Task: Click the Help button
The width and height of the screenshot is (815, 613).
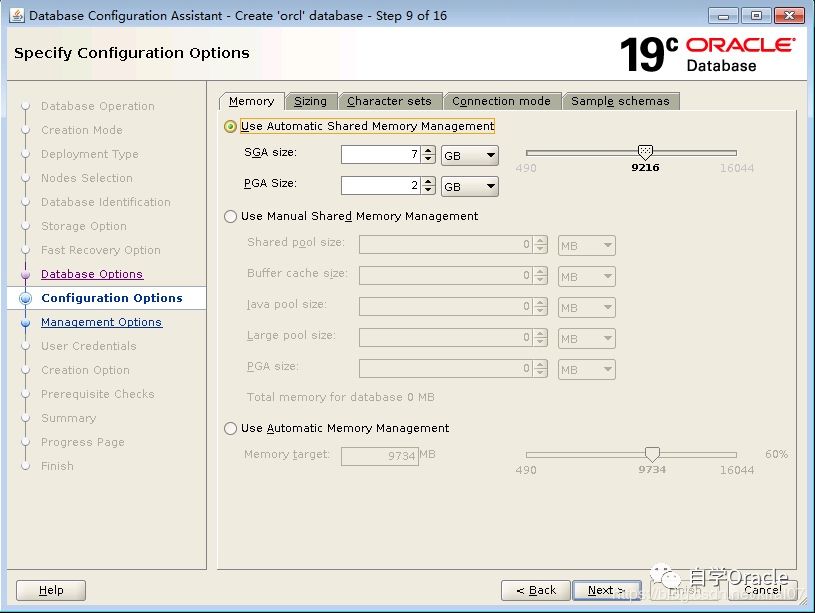Action: click(x=51, y=590)
